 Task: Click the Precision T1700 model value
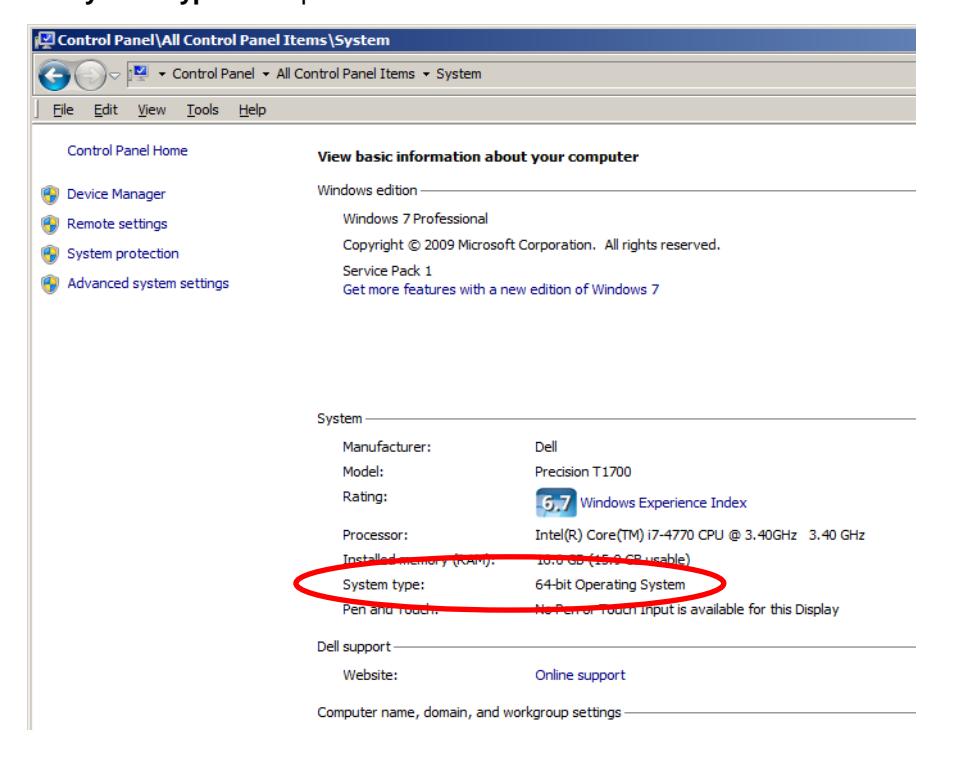tap(583, 471)
